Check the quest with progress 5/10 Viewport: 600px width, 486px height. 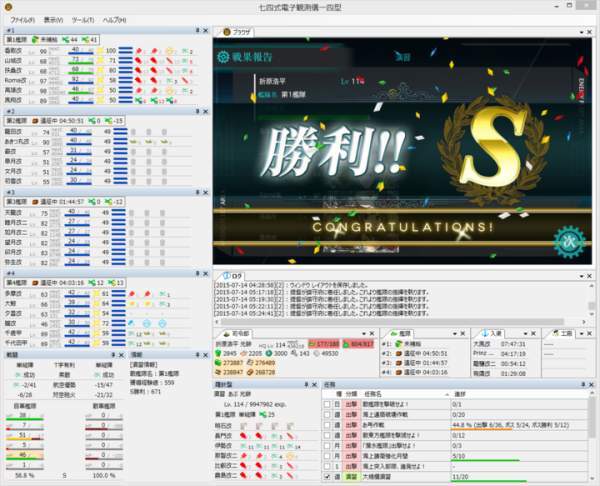pyautogui.click(x=327, y=456)
